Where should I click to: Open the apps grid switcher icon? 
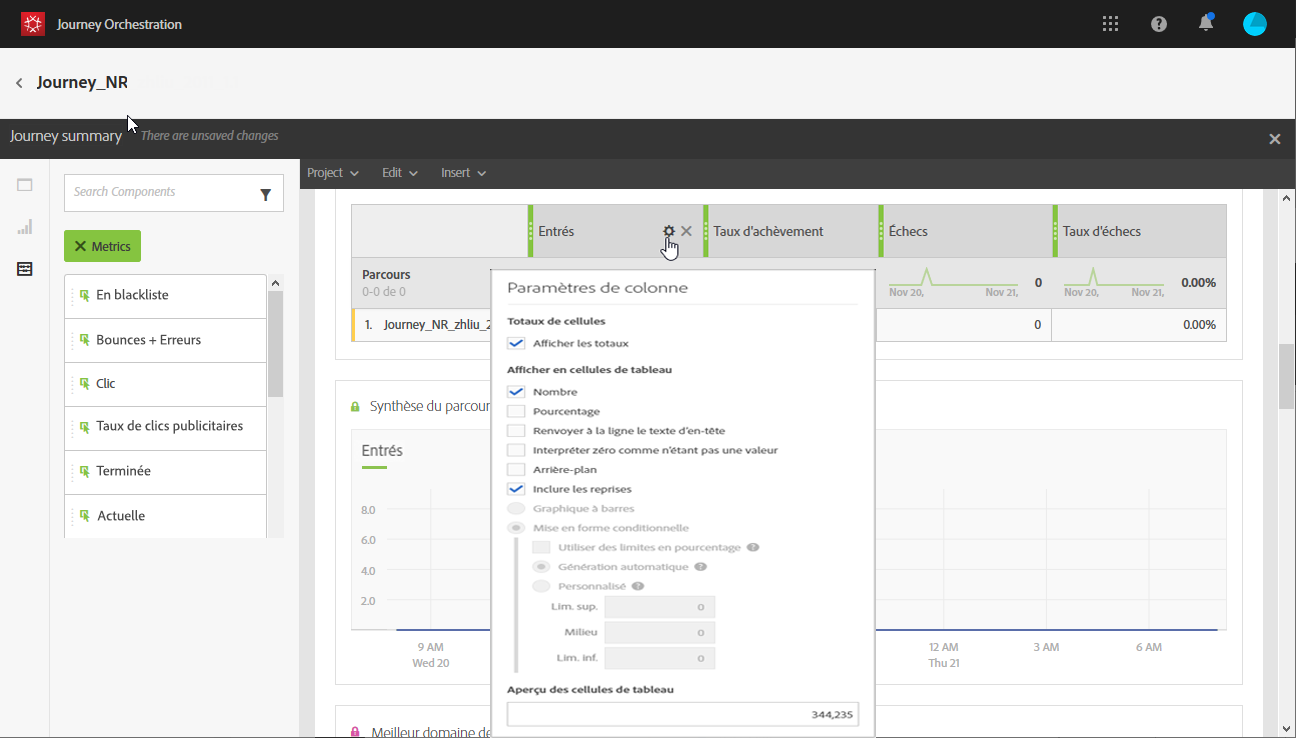click(1111, 24)
